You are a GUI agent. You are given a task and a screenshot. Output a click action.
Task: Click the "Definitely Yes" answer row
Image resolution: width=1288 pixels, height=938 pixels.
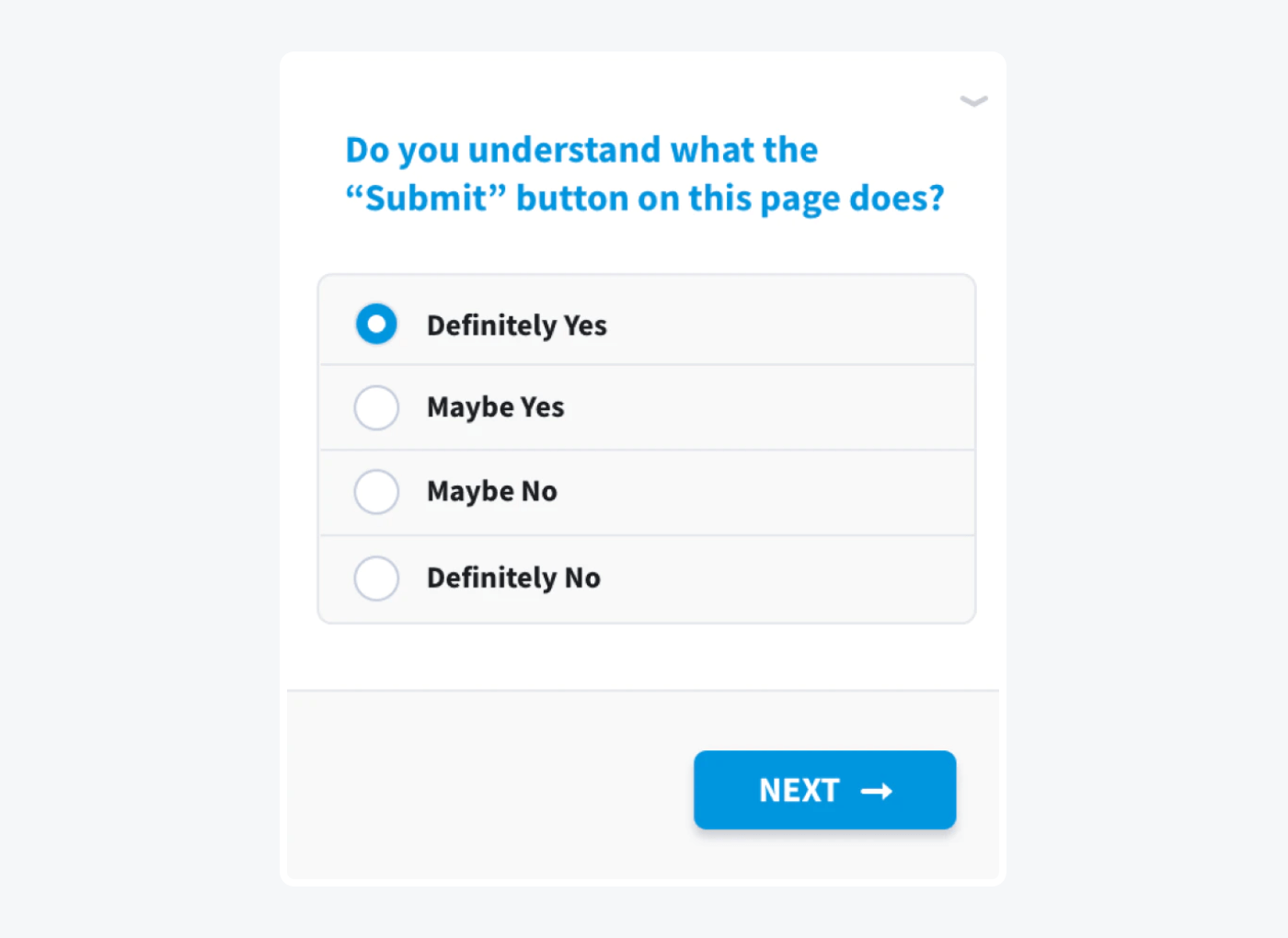pyautogui.click(x=644, y=324)
